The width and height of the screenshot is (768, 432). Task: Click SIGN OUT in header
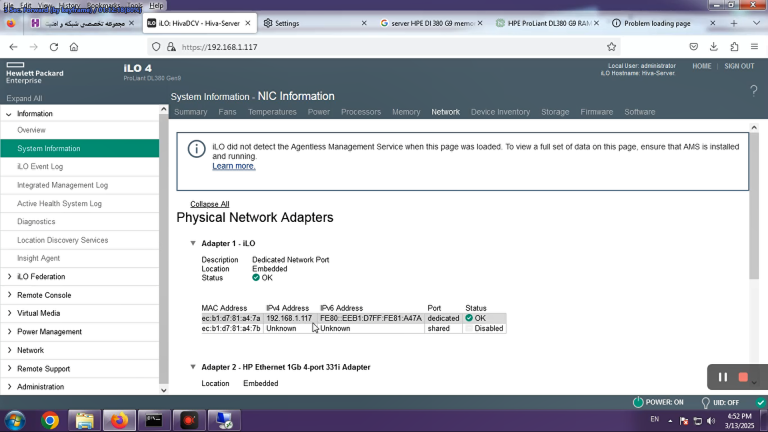tap(739, 66)
